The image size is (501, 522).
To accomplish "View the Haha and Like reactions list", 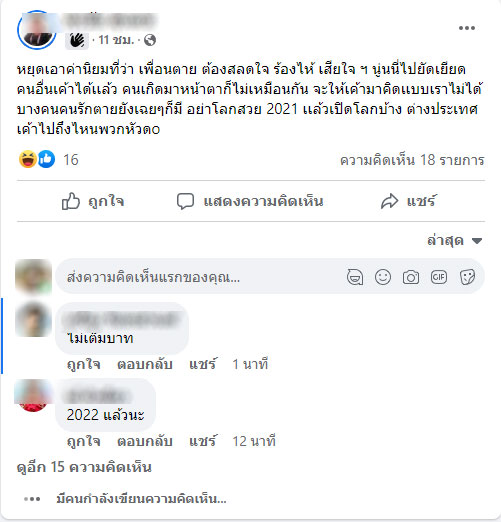I will 48,159.
